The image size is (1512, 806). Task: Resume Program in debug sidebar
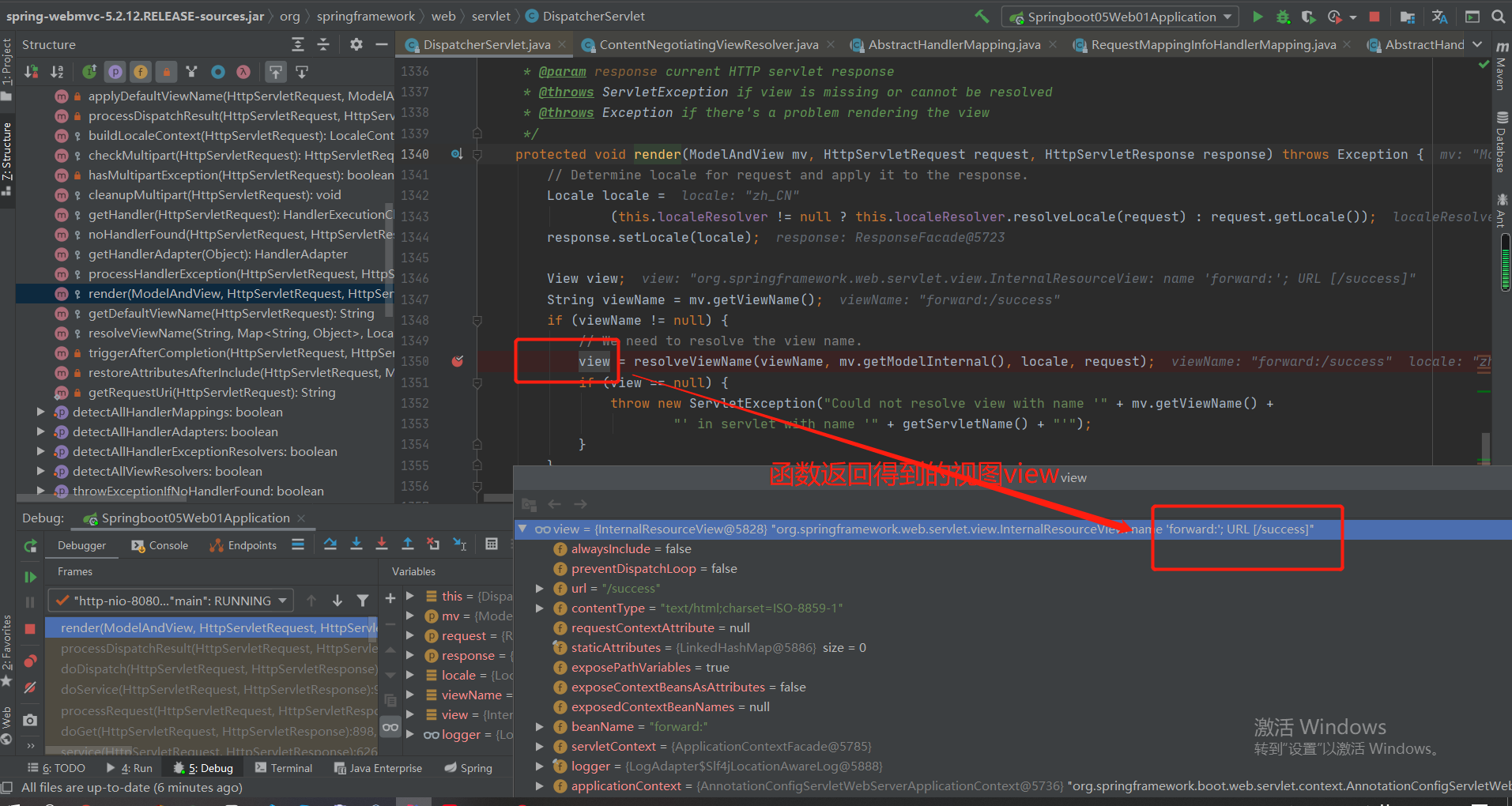click(x=30, y=577)
